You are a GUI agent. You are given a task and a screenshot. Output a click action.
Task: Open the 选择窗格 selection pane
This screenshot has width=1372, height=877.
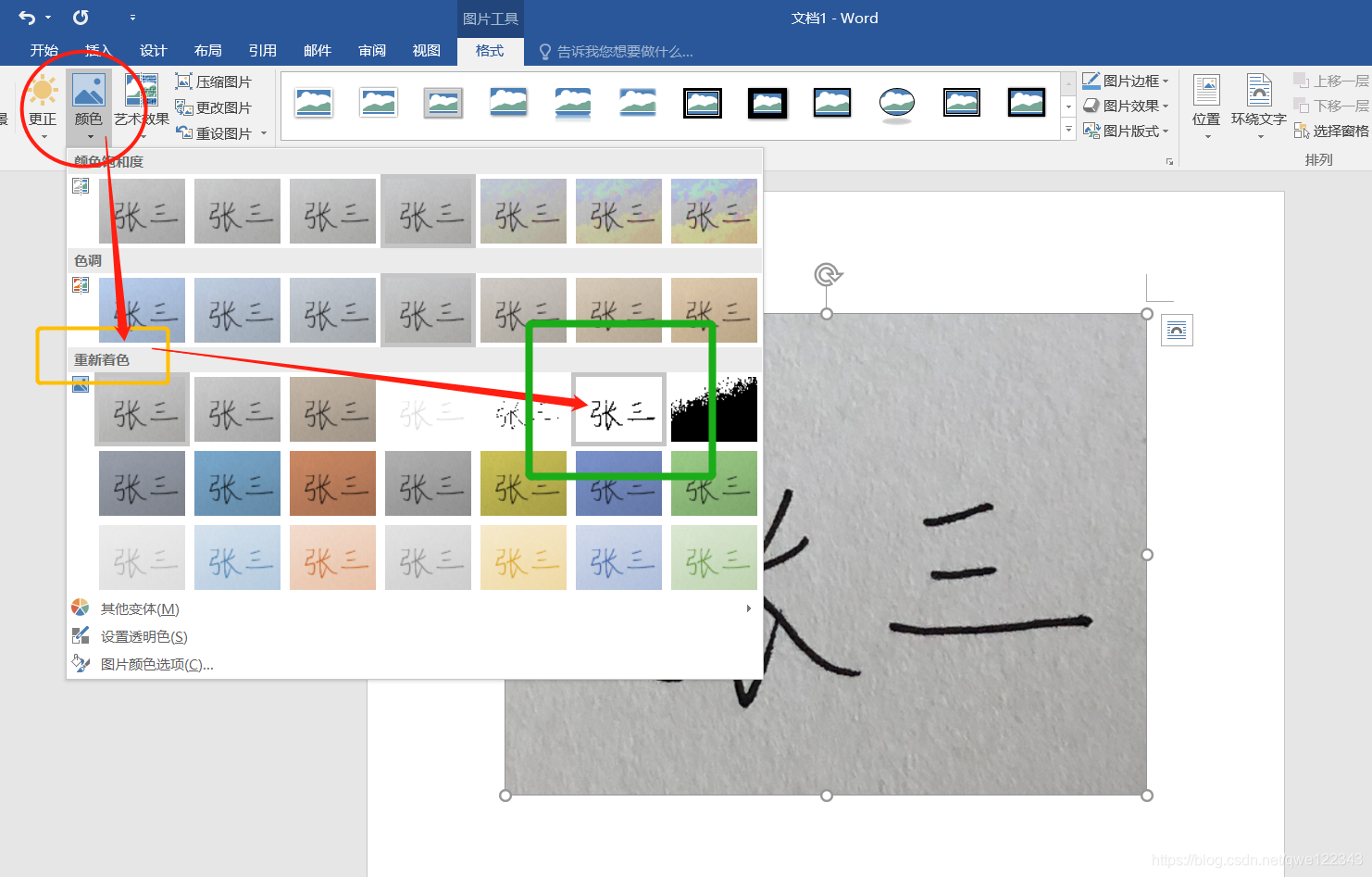[1331, 131]
